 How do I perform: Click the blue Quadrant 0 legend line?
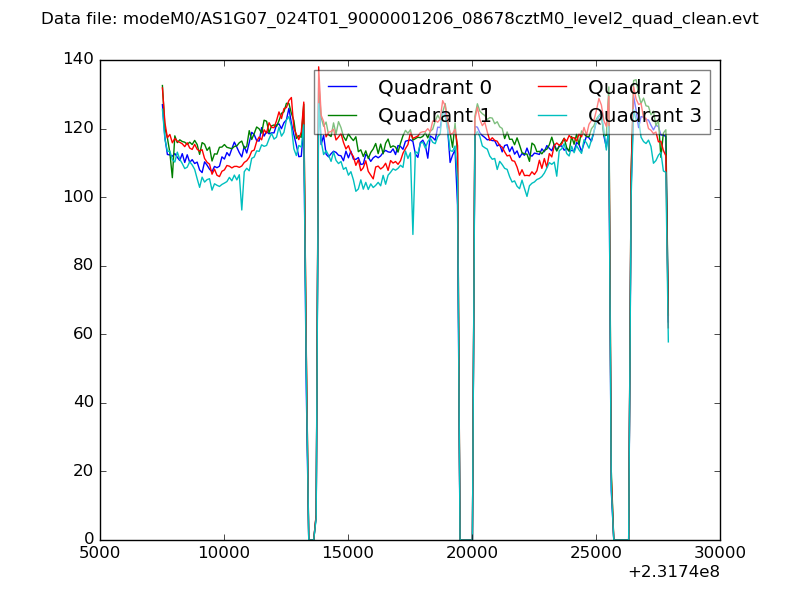(x=345, y=88)
